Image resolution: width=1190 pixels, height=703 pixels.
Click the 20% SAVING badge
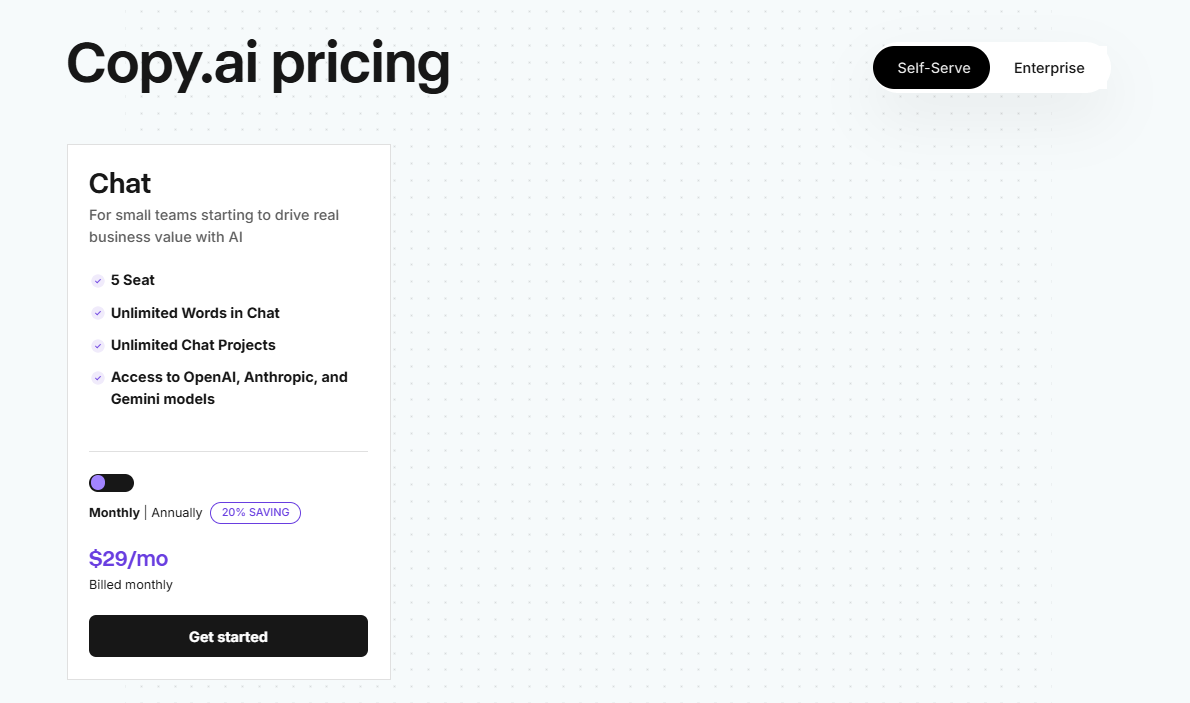pos(255,513)
